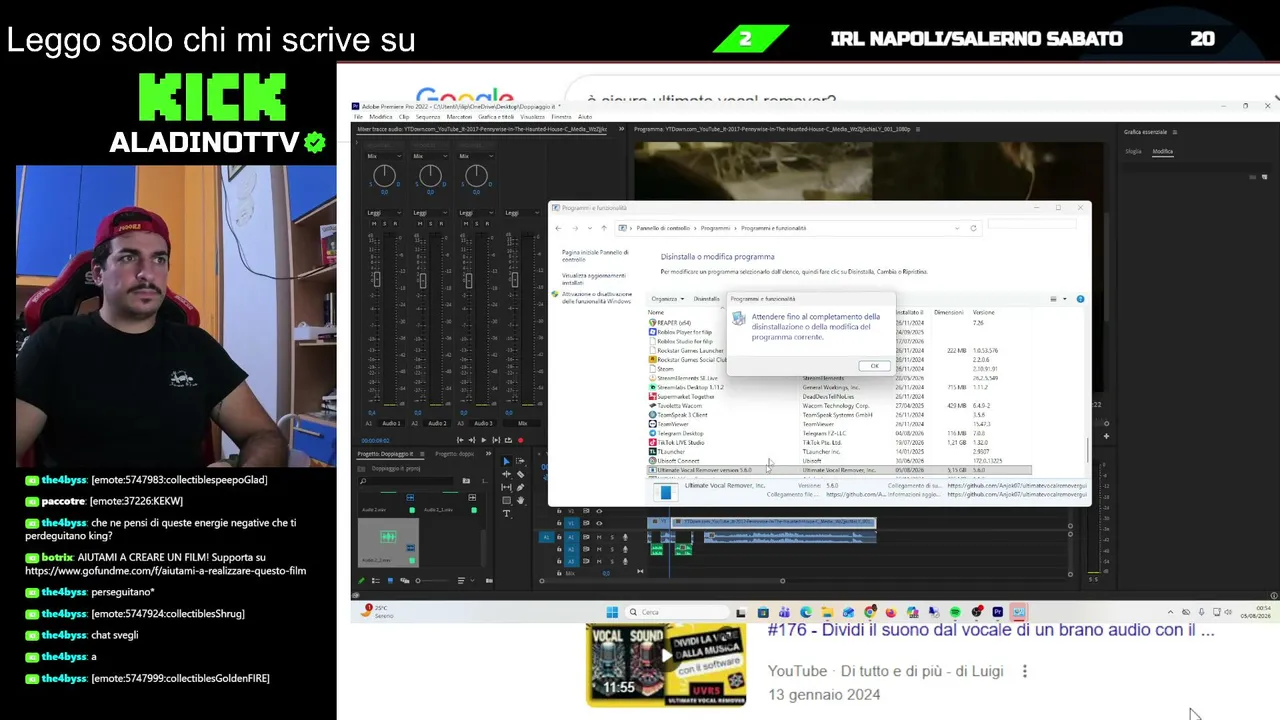The image size is (1280, 720).
Task: Select the Pen tool in Premiere
Action: pos(520,487)
